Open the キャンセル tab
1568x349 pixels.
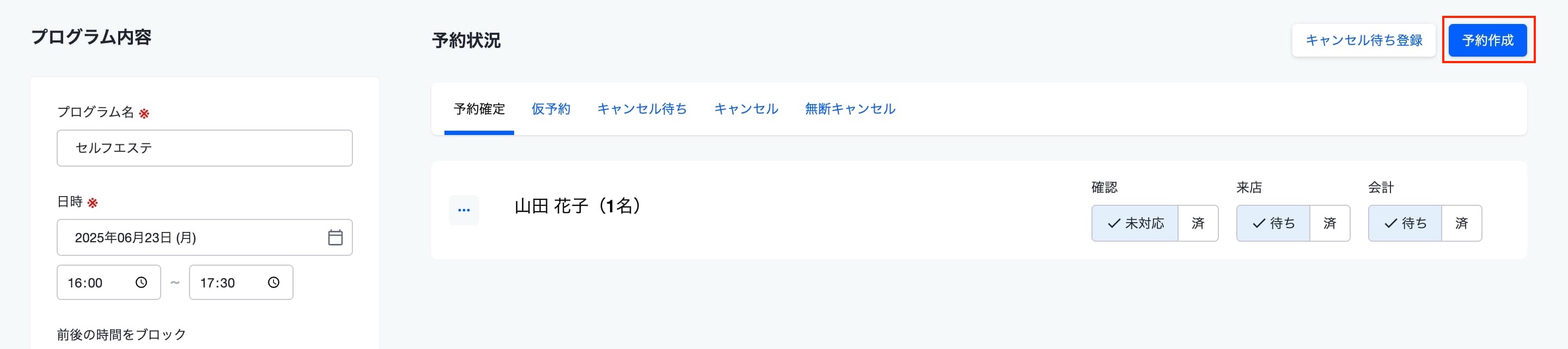[746, 109]
